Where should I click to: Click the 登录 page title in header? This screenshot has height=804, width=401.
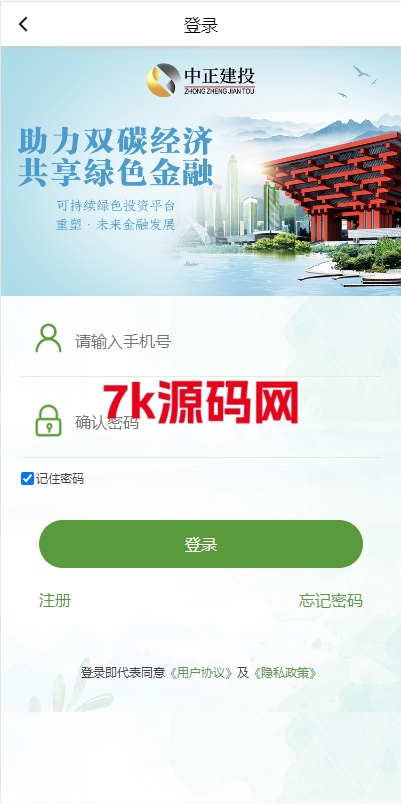201,25
